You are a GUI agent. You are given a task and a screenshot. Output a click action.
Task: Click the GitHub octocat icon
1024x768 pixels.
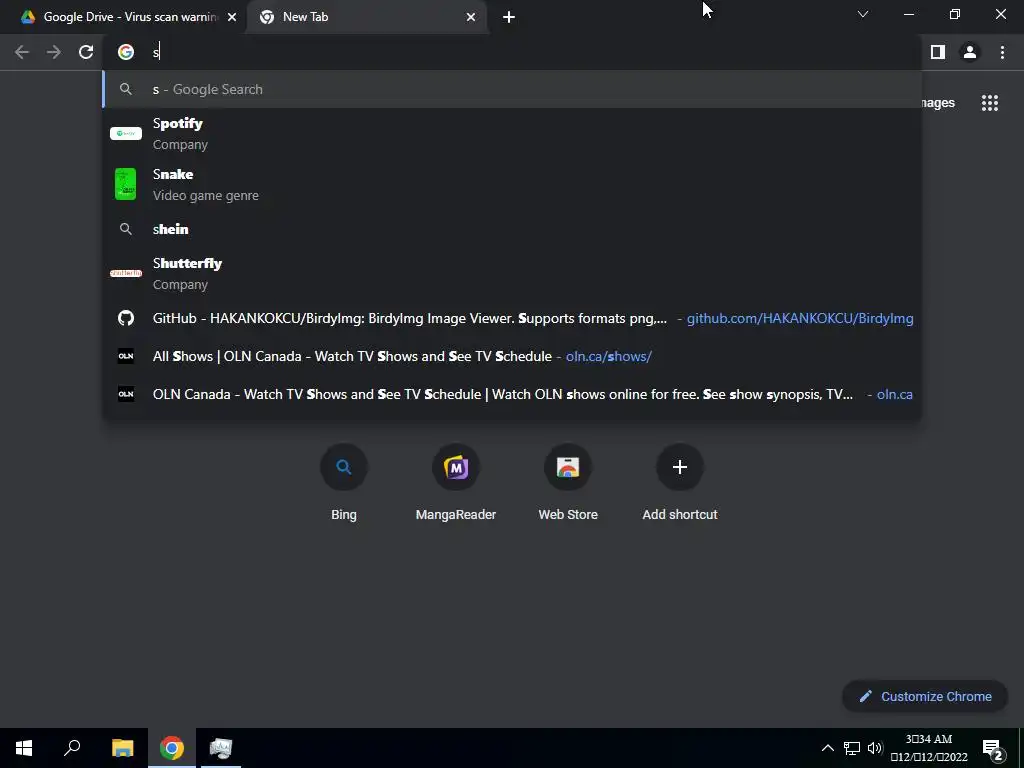[x=125, y=318]
